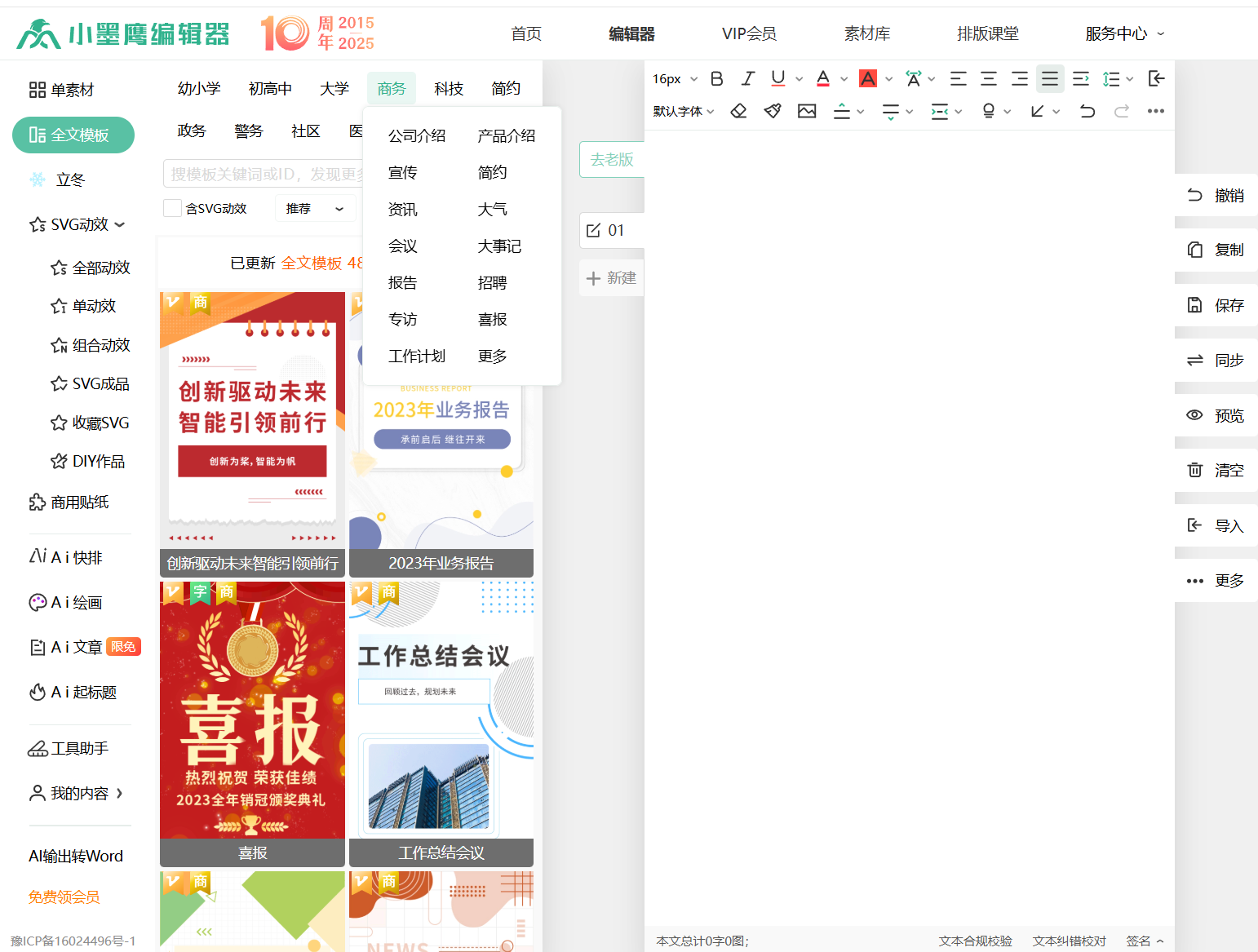Expand the 默认字体 font family dropdown

tap(684, 111)
